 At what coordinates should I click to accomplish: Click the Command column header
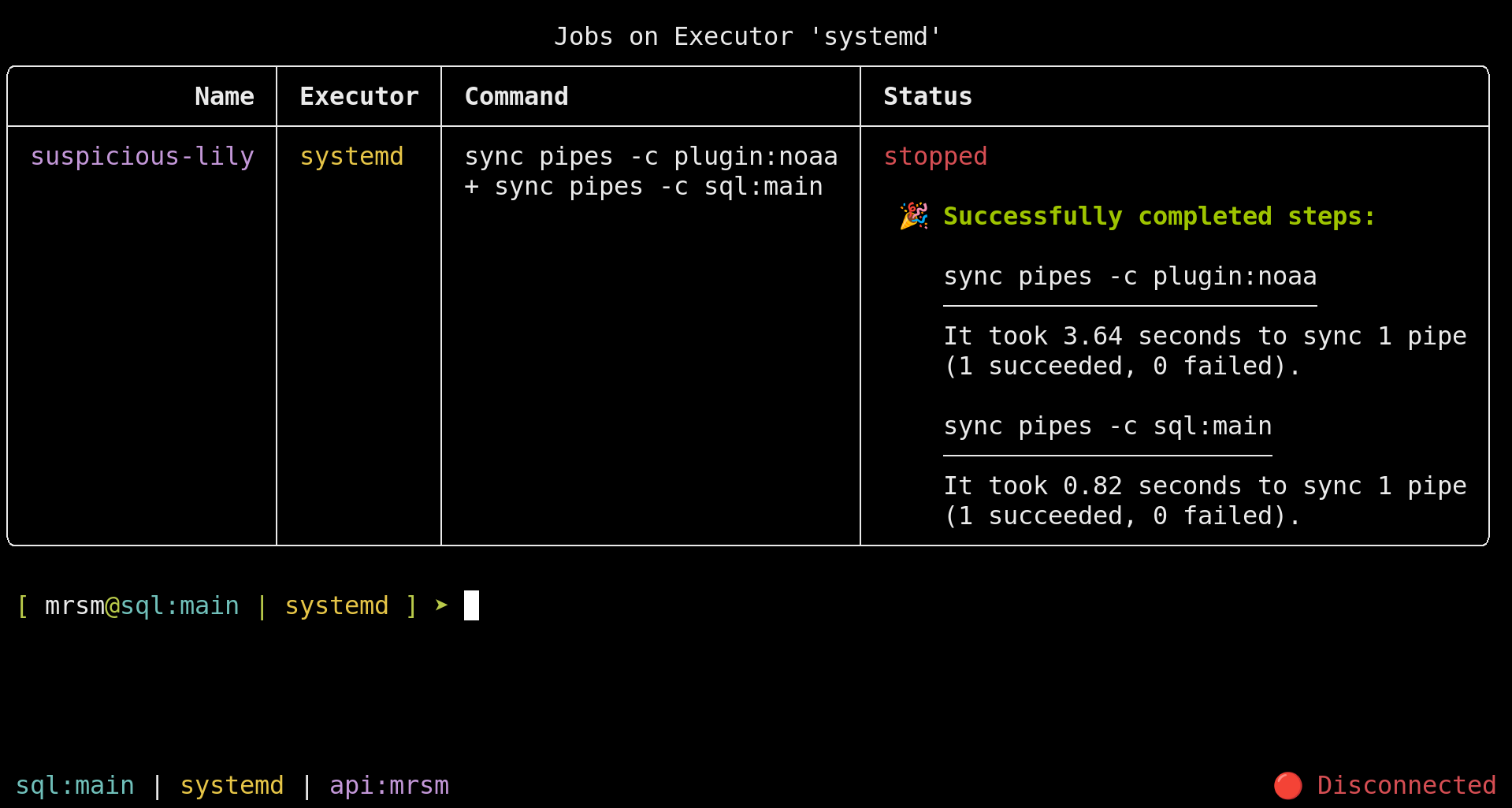(x=516, y=96)
